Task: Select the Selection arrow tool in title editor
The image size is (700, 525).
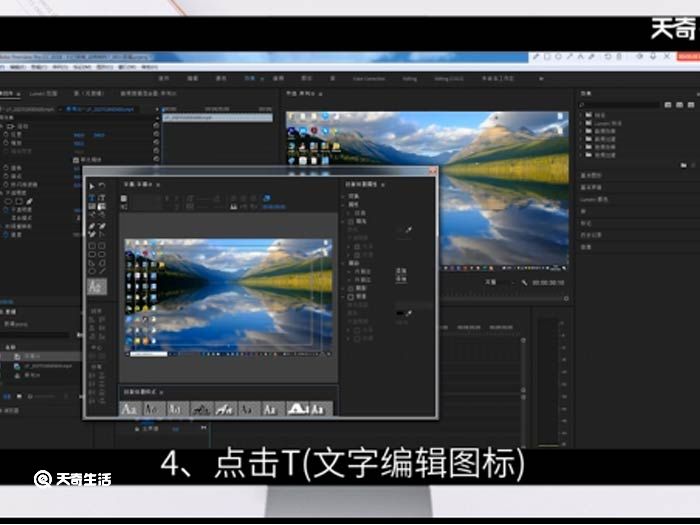Action: [x=92, y=186]
